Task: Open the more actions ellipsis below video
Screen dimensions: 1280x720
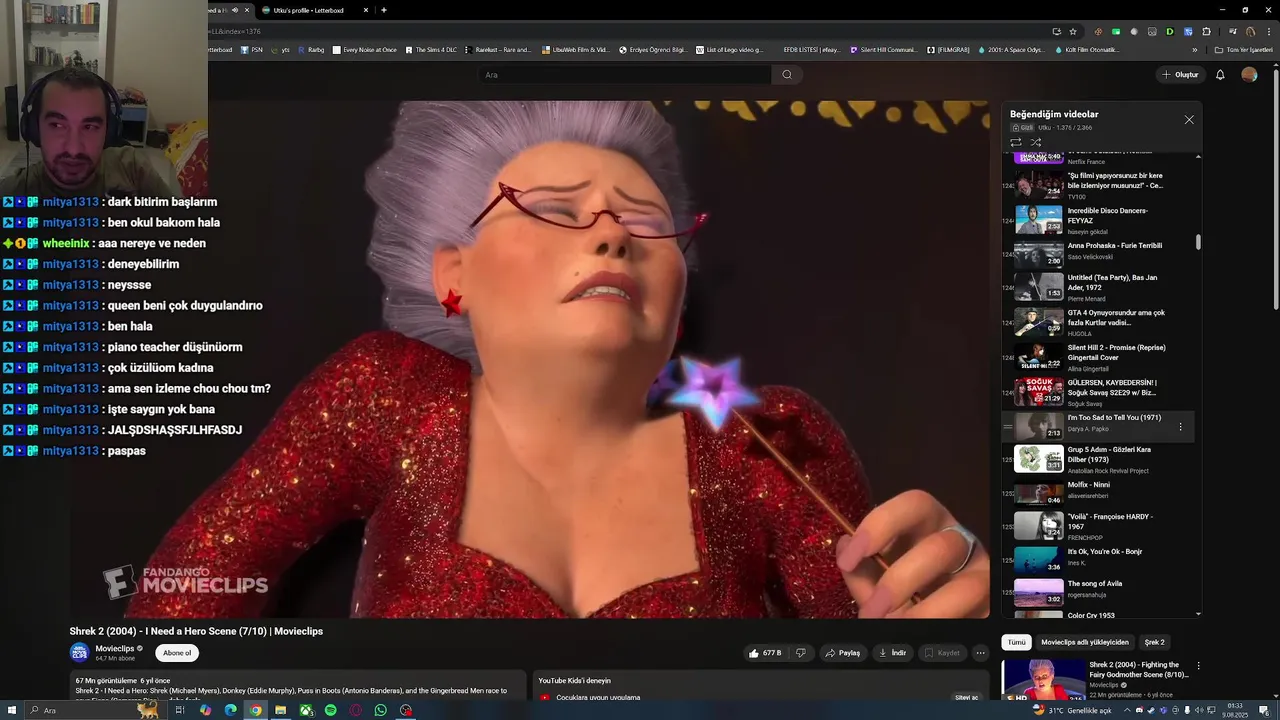Action: (980, 653)
